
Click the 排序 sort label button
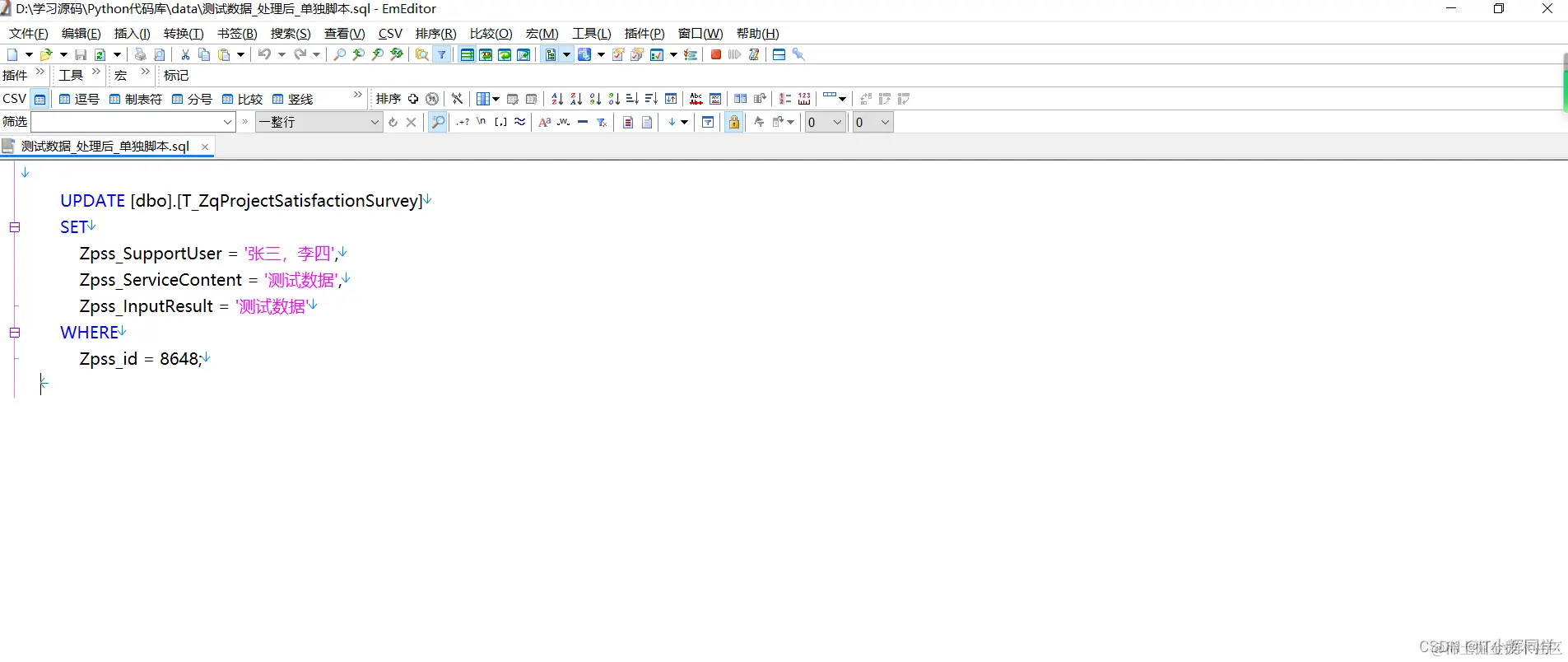pyautogui.click(x=389, y=99)
